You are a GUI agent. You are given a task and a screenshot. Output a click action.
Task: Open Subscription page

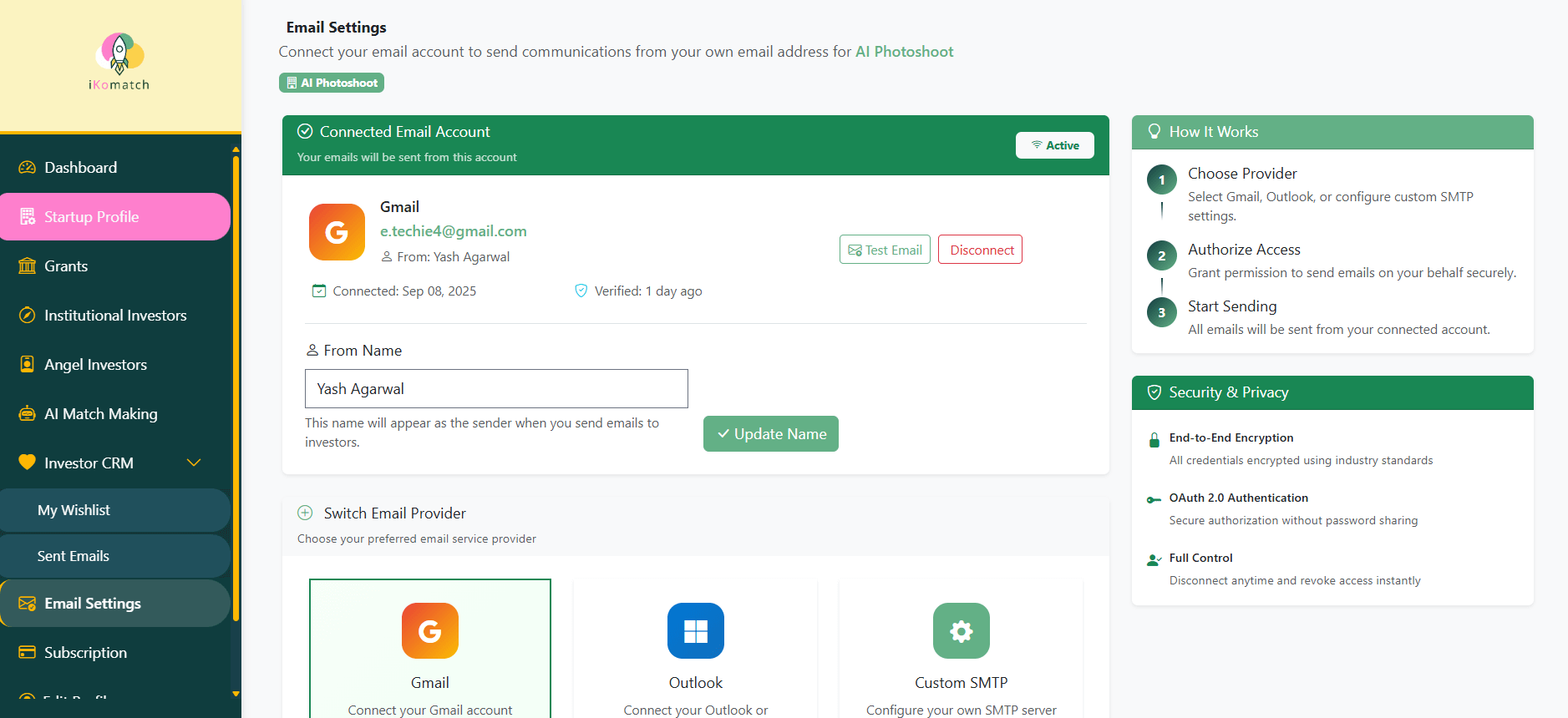click(x=115, y=652)
